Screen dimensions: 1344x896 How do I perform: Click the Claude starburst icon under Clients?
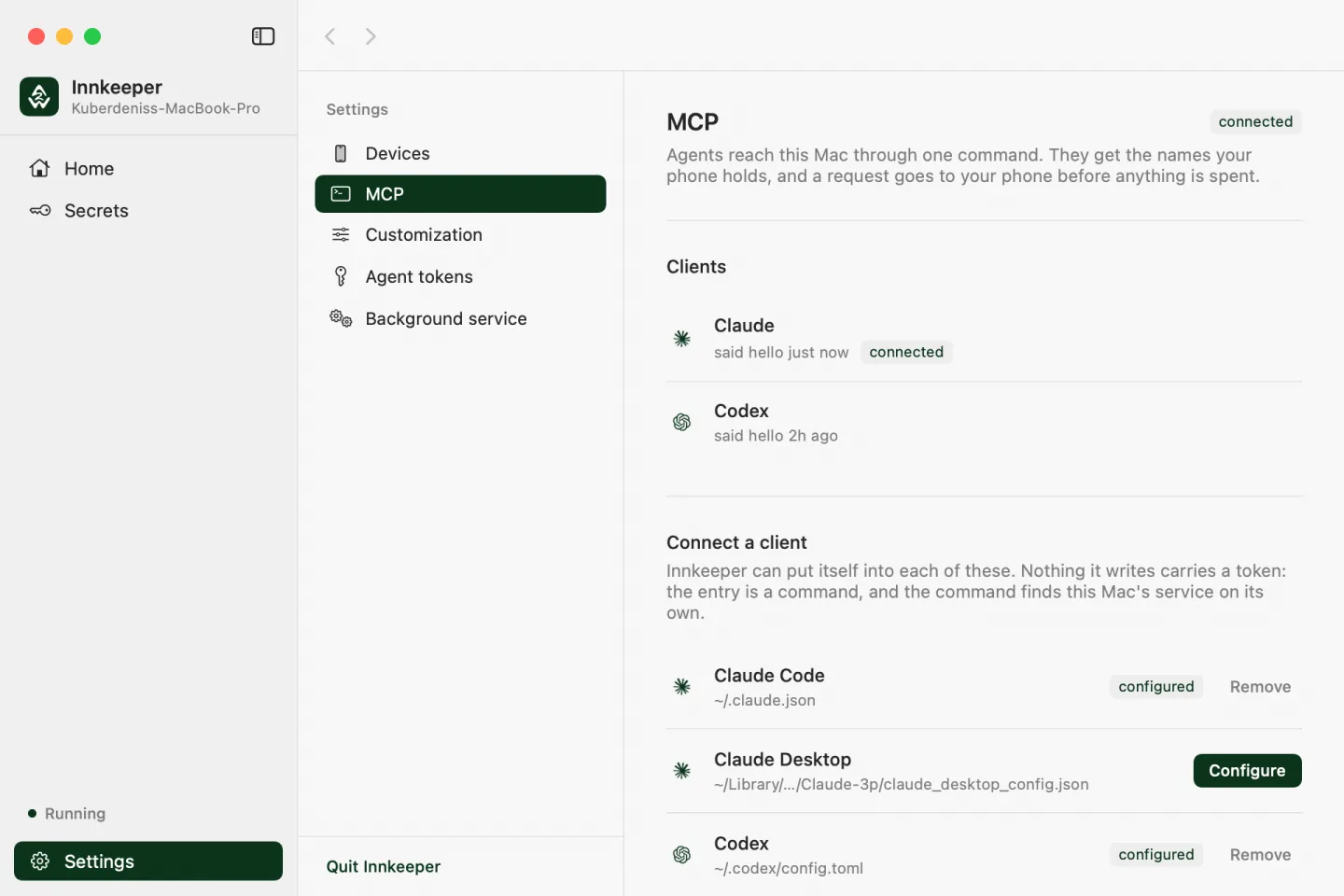(x=682, y=339)
